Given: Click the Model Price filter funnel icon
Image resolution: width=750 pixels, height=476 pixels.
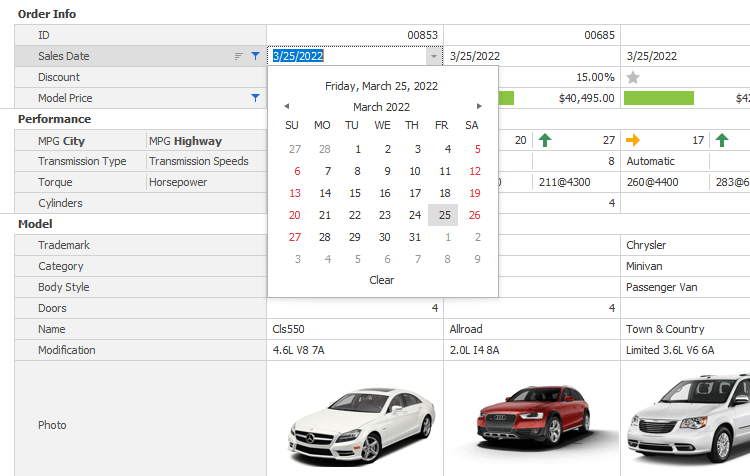Looking at the screenshot, I should coord(255,98).
